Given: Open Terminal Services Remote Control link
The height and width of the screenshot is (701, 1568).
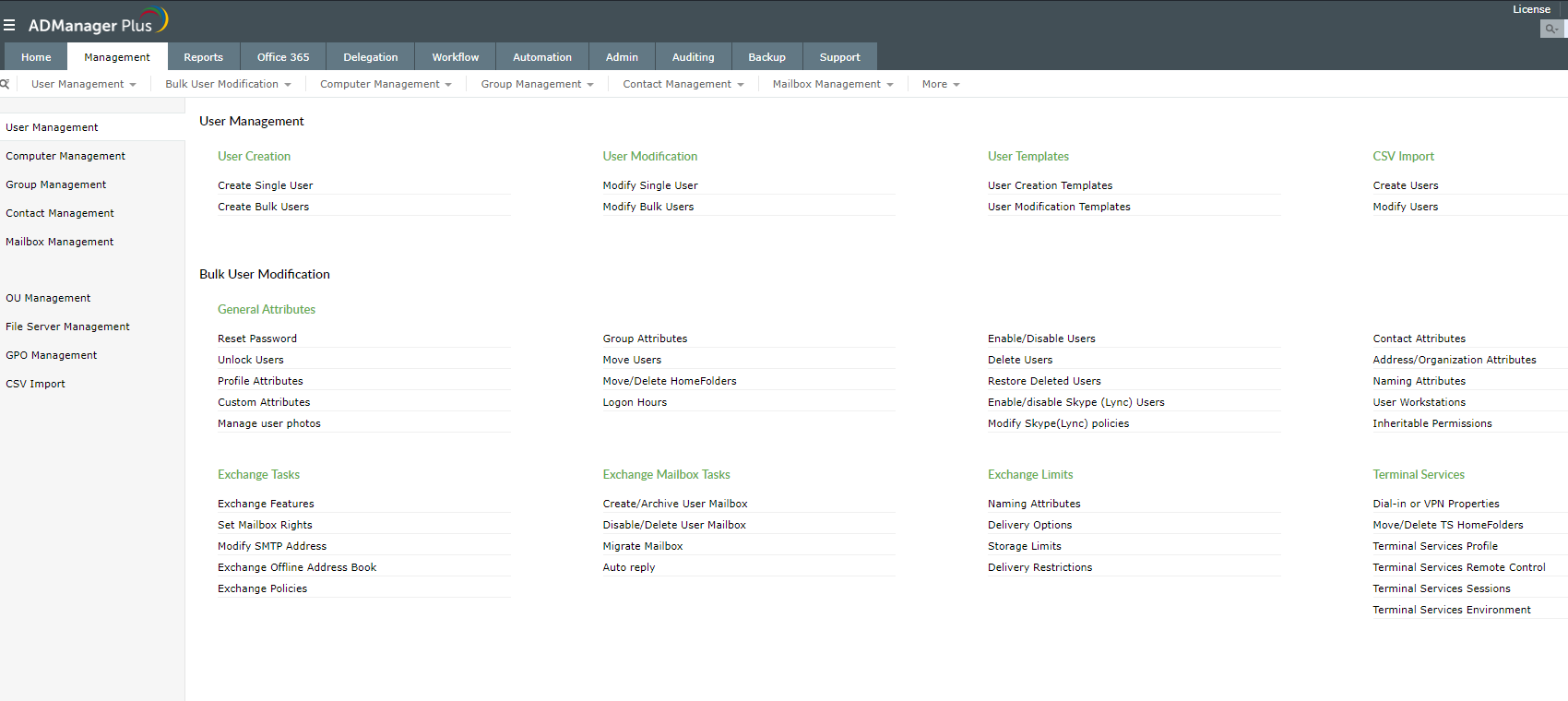Looking at the screenshot, I should pyautogui.click(x=1458, y=567).
